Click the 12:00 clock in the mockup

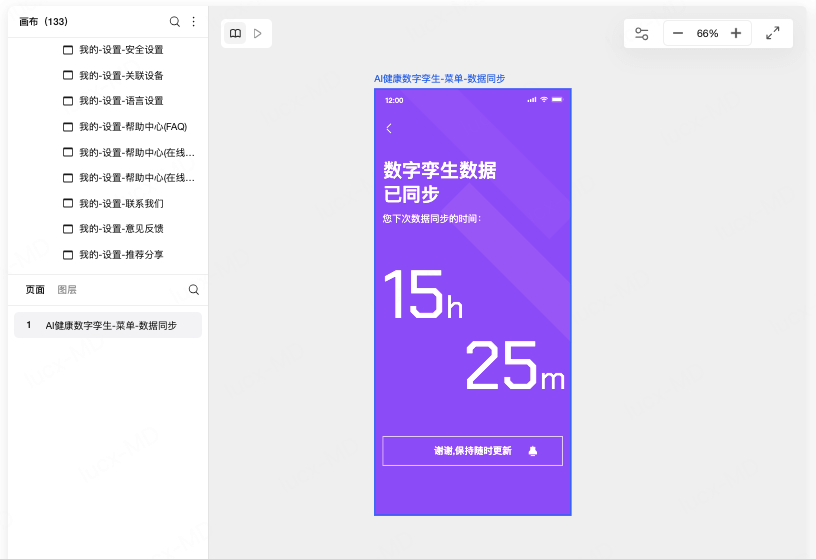(394, 100)
